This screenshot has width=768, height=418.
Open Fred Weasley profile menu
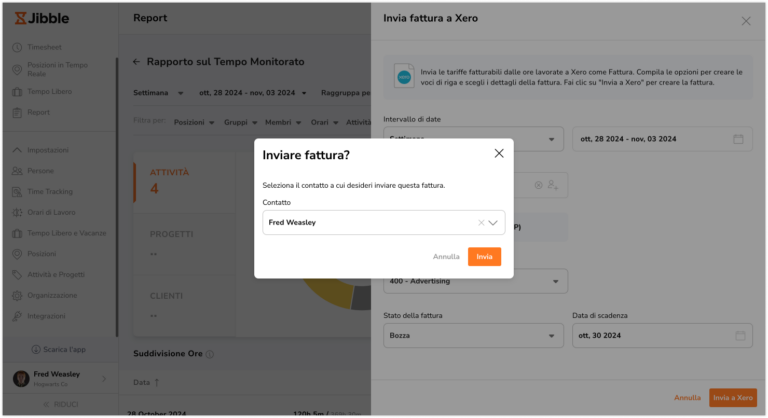click(x=60, y=378)
